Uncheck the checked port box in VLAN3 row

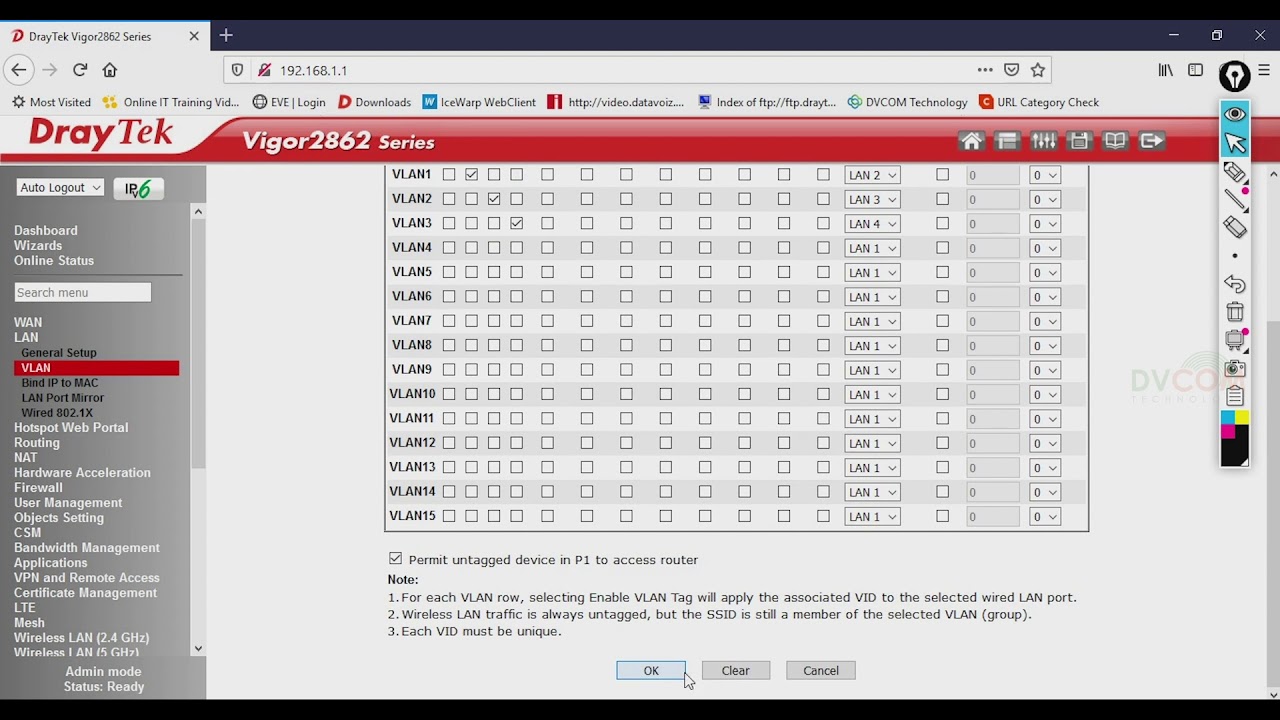(x=516, y=223)
